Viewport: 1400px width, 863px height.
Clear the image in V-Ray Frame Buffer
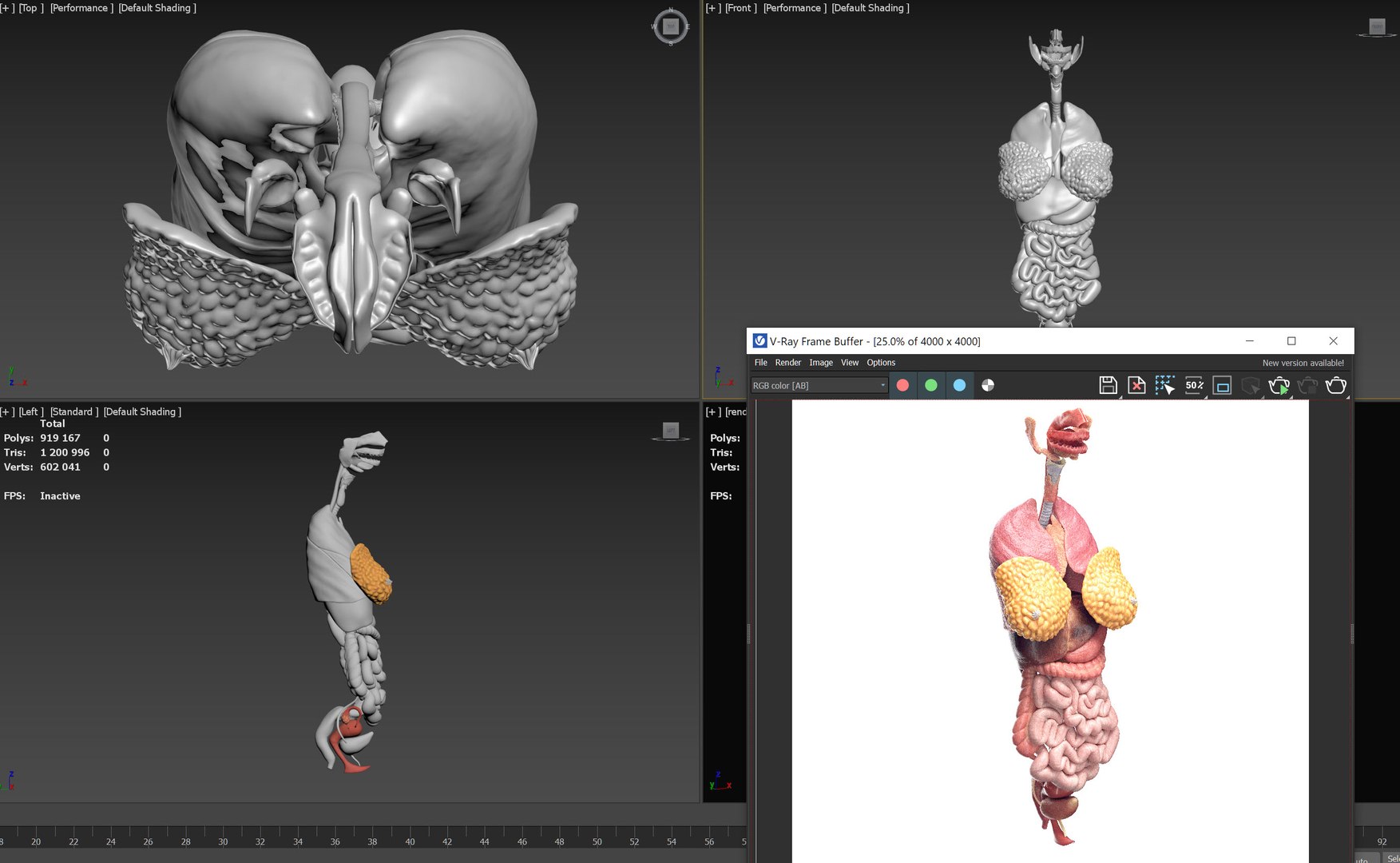pos(1136,385)
